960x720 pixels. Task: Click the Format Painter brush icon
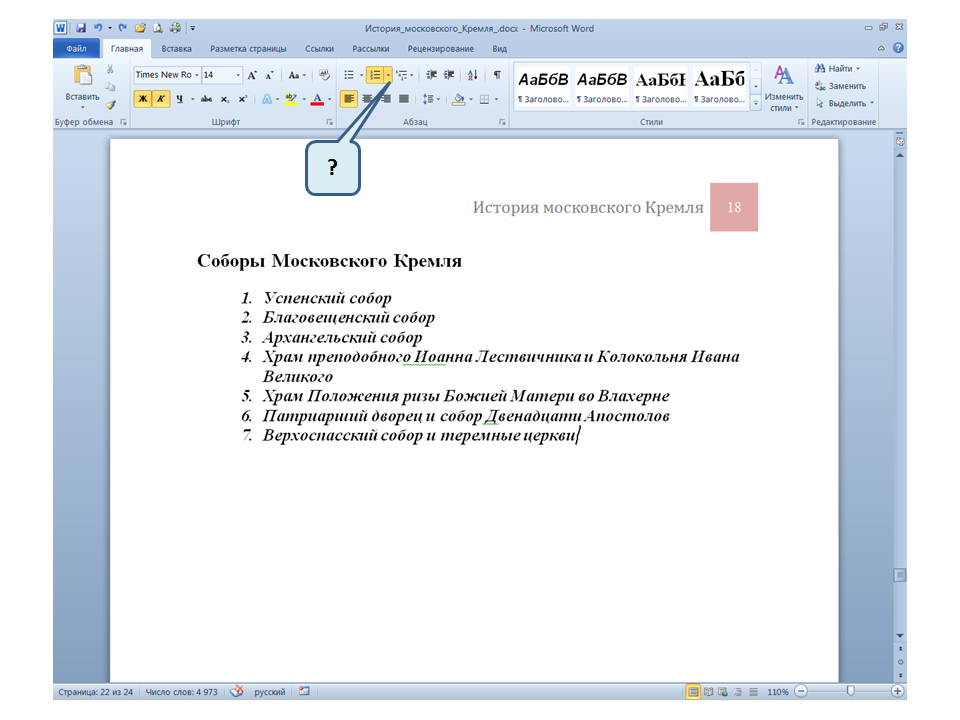coord(111,103)
